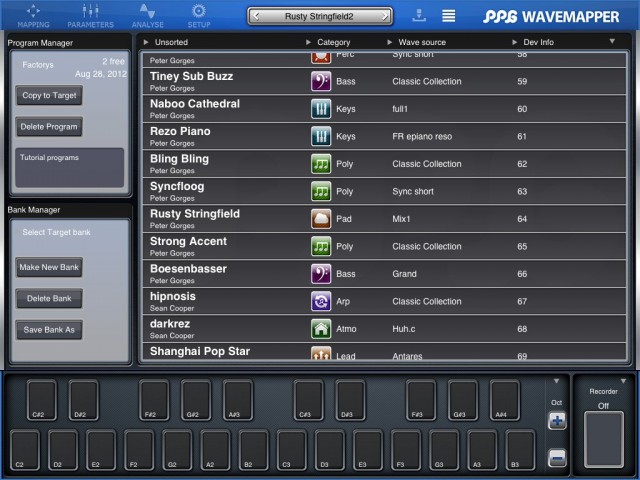Open the Wave source column dropdown

click(x=389, y=43)
